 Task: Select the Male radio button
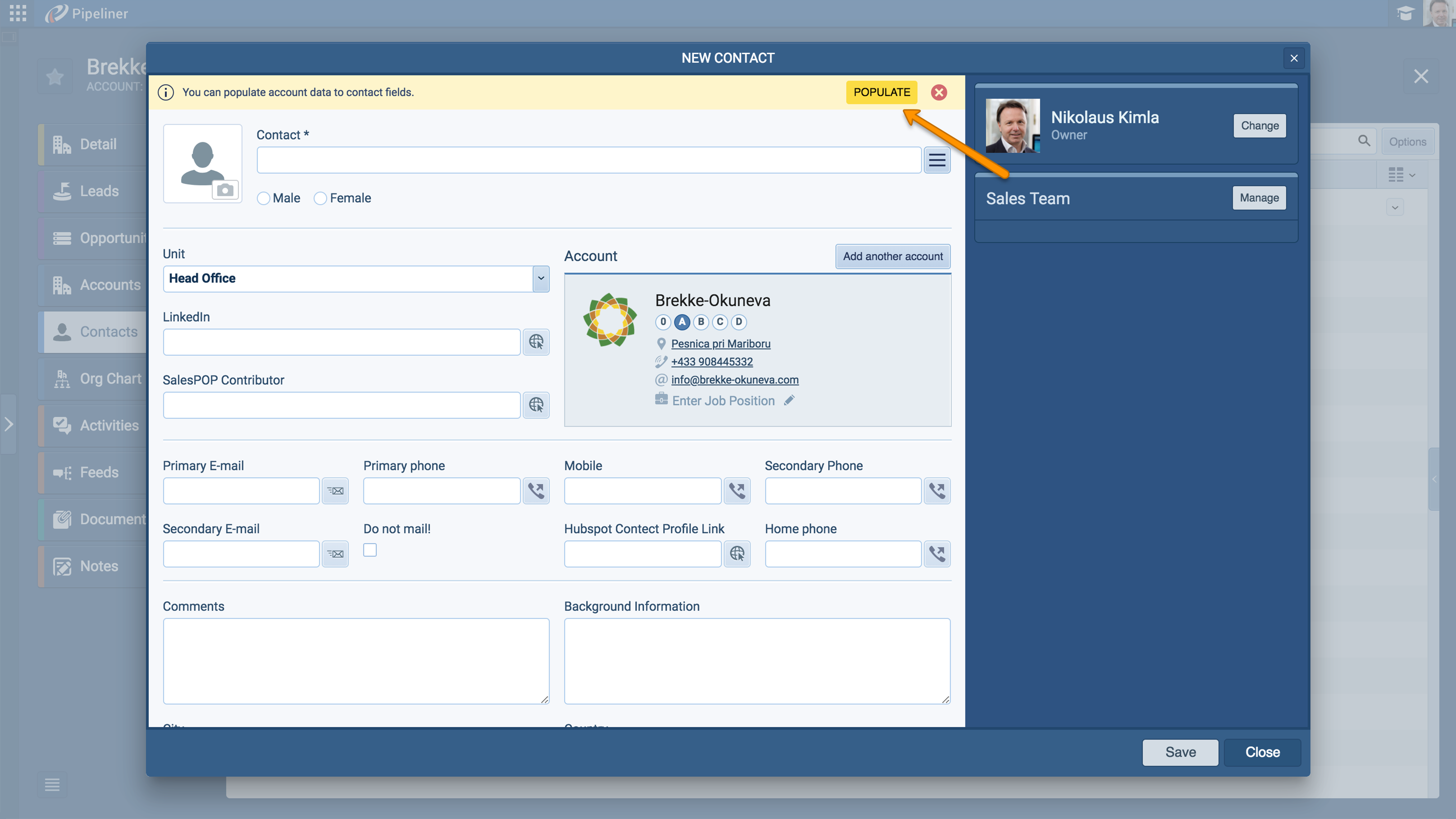pos(264,198)
